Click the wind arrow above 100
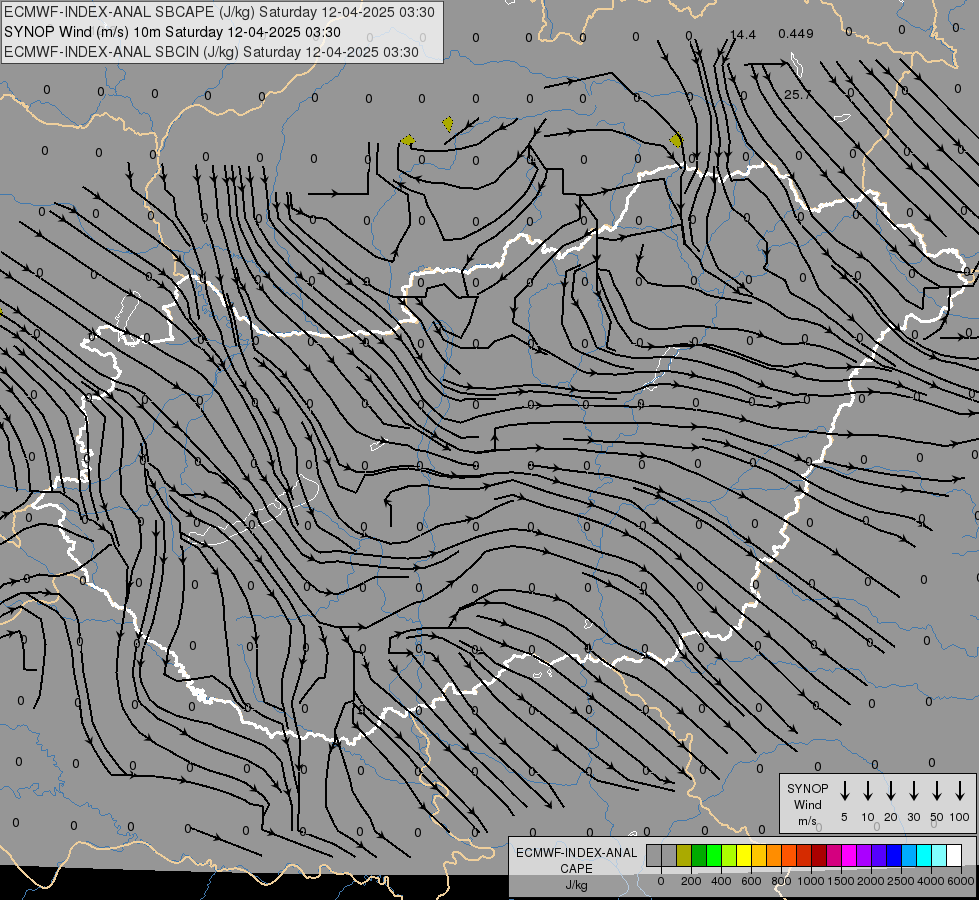The height and width of the screenshot is (900, 979). (960, 791)
